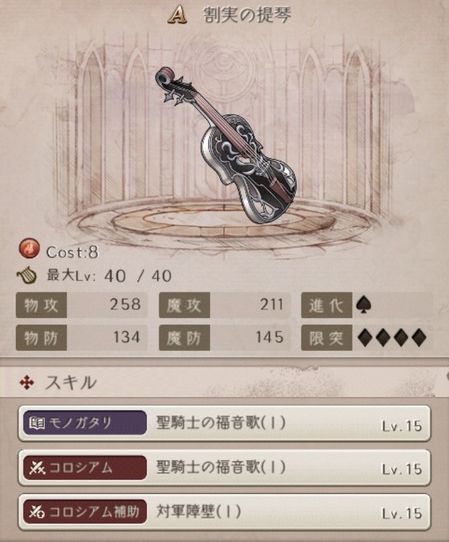Click the first limit break diamond
The width and height of the screenshot is (449, 542).
click(x=365, y=338)
